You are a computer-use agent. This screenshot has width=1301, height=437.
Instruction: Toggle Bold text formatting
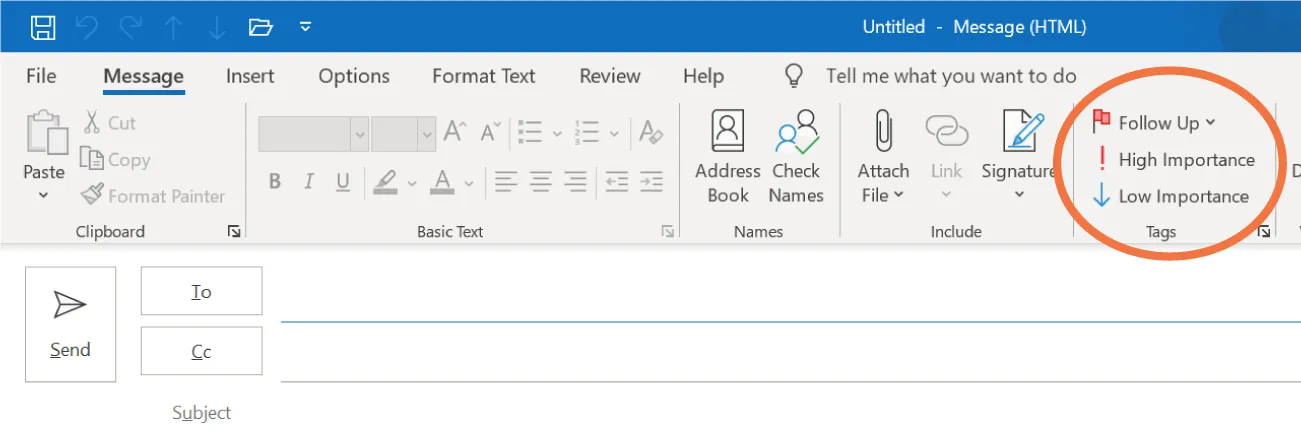pyautogui.click(x=274, y=182)
